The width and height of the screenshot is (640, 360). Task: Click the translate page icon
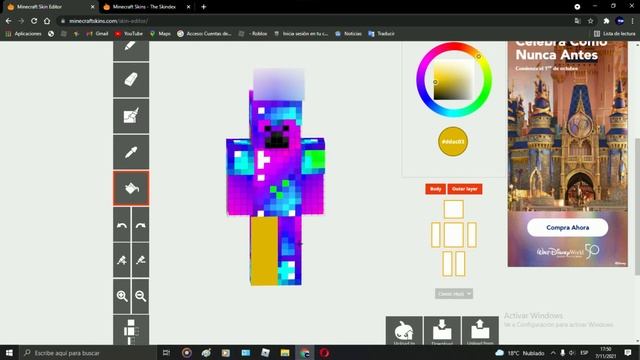(577, 21)
